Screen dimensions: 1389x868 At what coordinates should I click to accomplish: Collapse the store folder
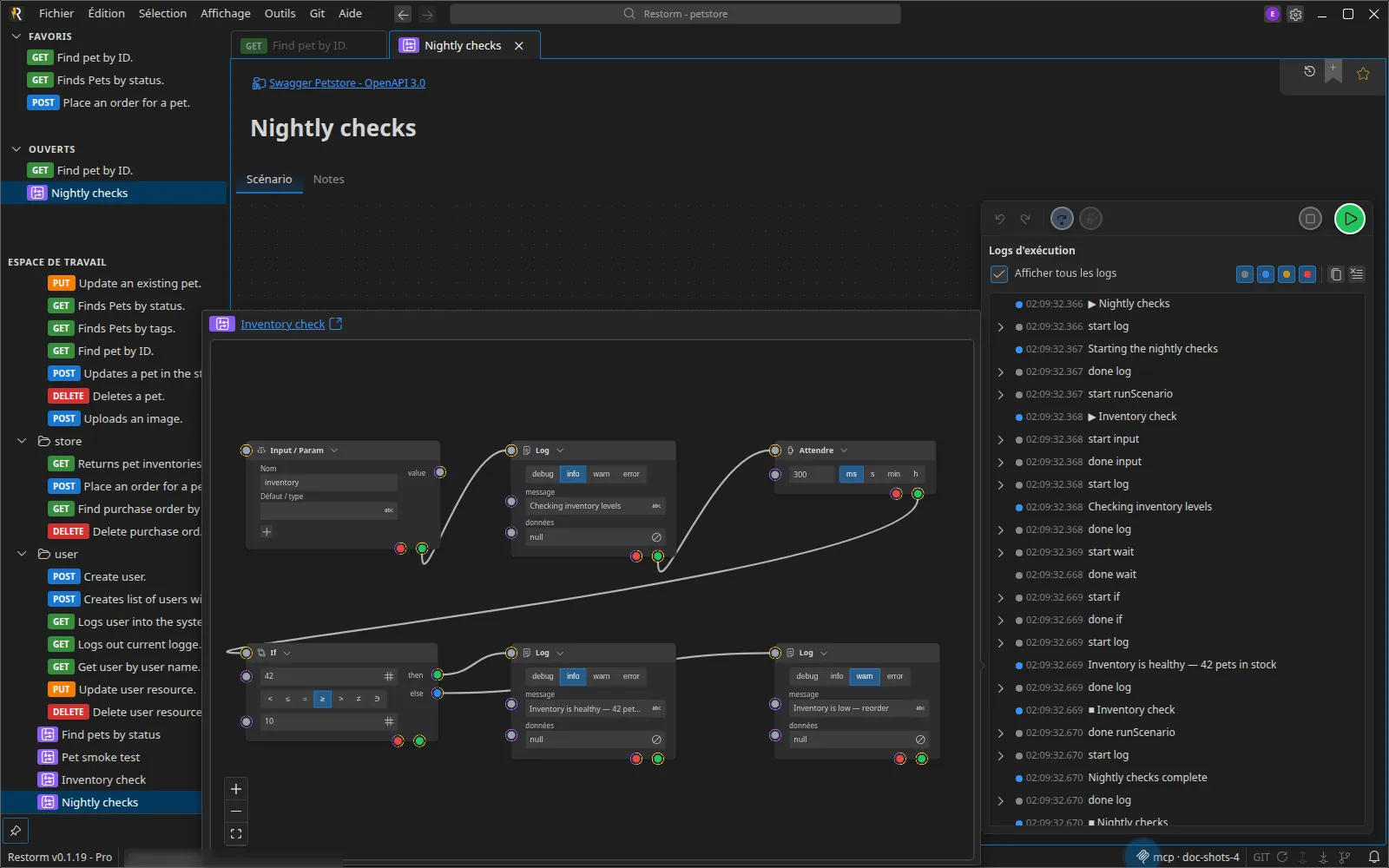click(x=22, y=441)
